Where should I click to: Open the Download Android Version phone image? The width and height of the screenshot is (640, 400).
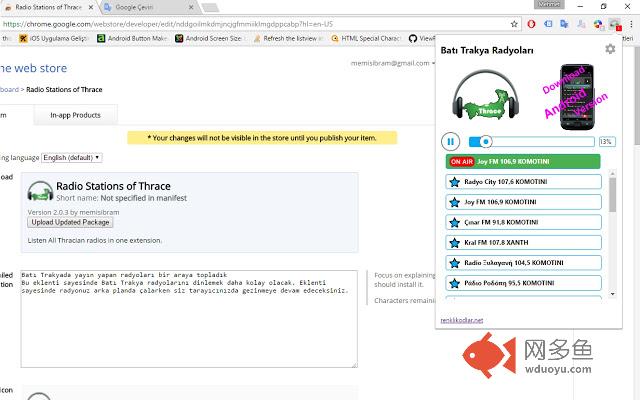(x=576, y=97)
